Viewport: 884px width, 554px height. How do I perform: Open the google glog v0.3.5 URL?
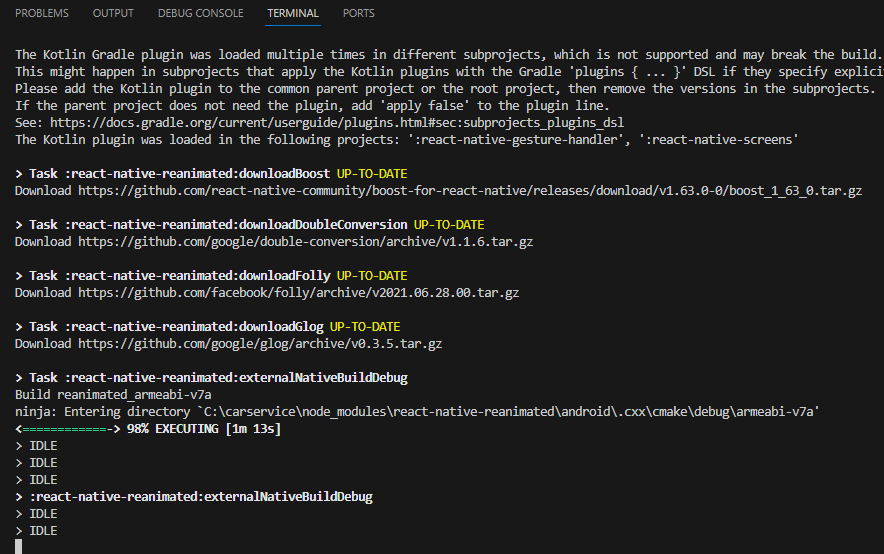pos(260,344)
